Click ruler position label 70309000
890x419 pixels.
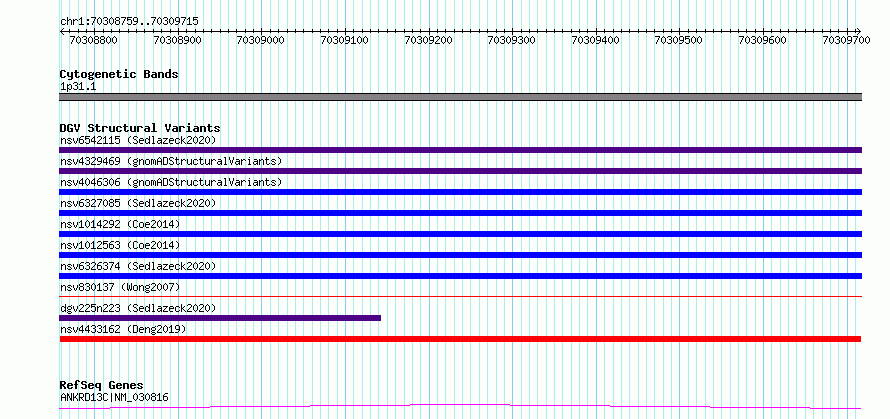point(261,40)
